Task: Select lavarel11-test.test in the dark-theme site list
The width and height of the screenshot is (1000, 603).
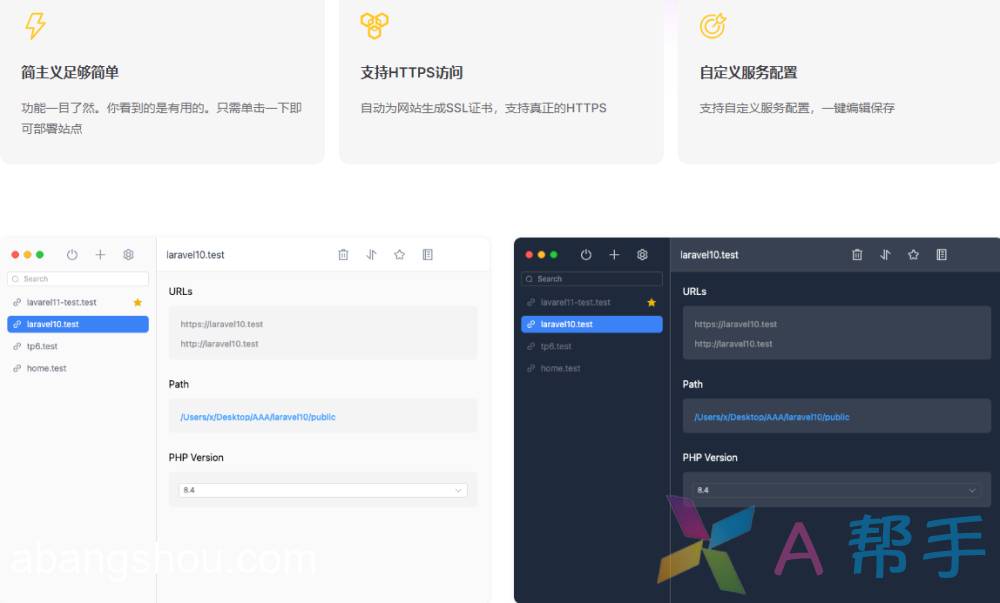Action: (x=575, y=302)
